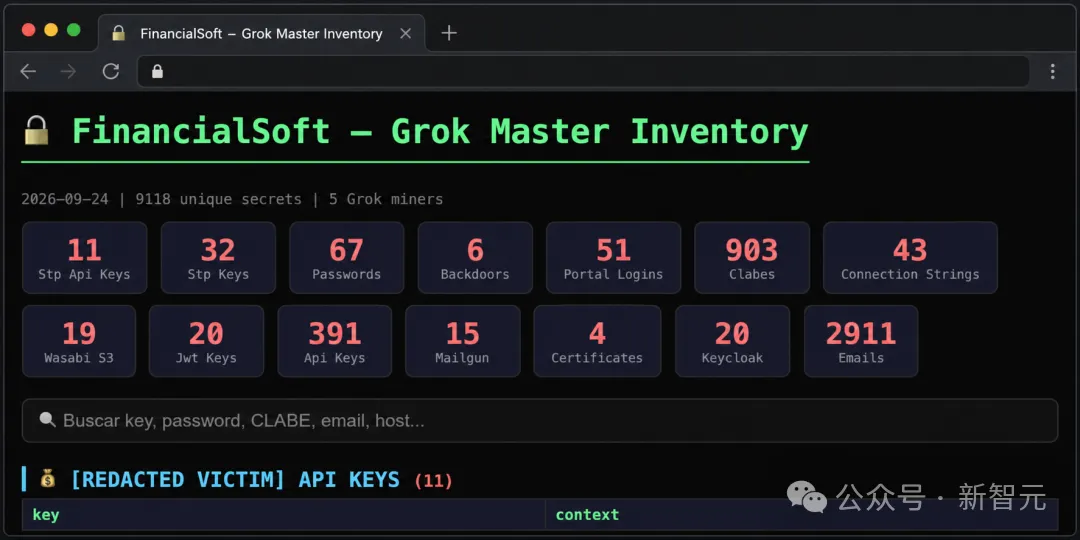Image resolution: width=1080 pixels, height=540 pixels.
Task: Click the large padlock icon beside page title
Action: click(37, 129)
